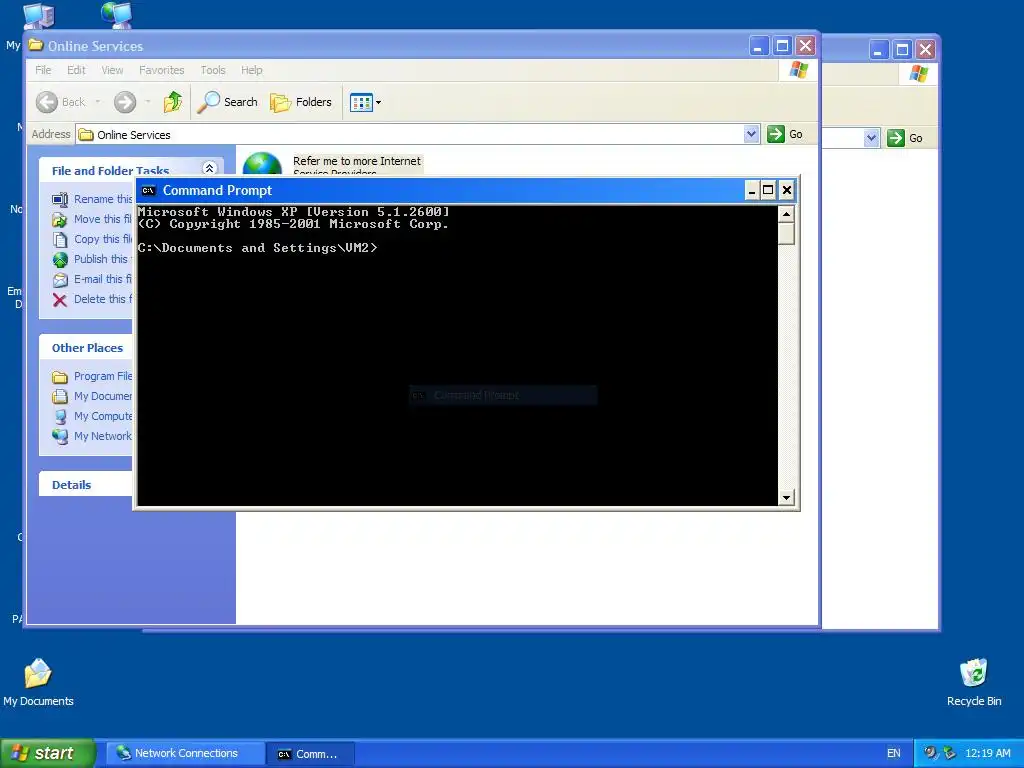Close the background Explorer window
This screenshot has height=768, width=1024.
point(925,50)
